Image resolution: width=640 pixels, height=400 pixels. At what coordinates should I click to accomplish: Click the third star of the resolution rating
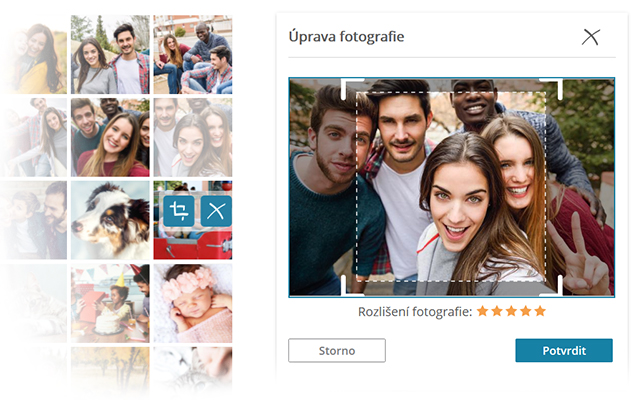click(x=512, y=312)
